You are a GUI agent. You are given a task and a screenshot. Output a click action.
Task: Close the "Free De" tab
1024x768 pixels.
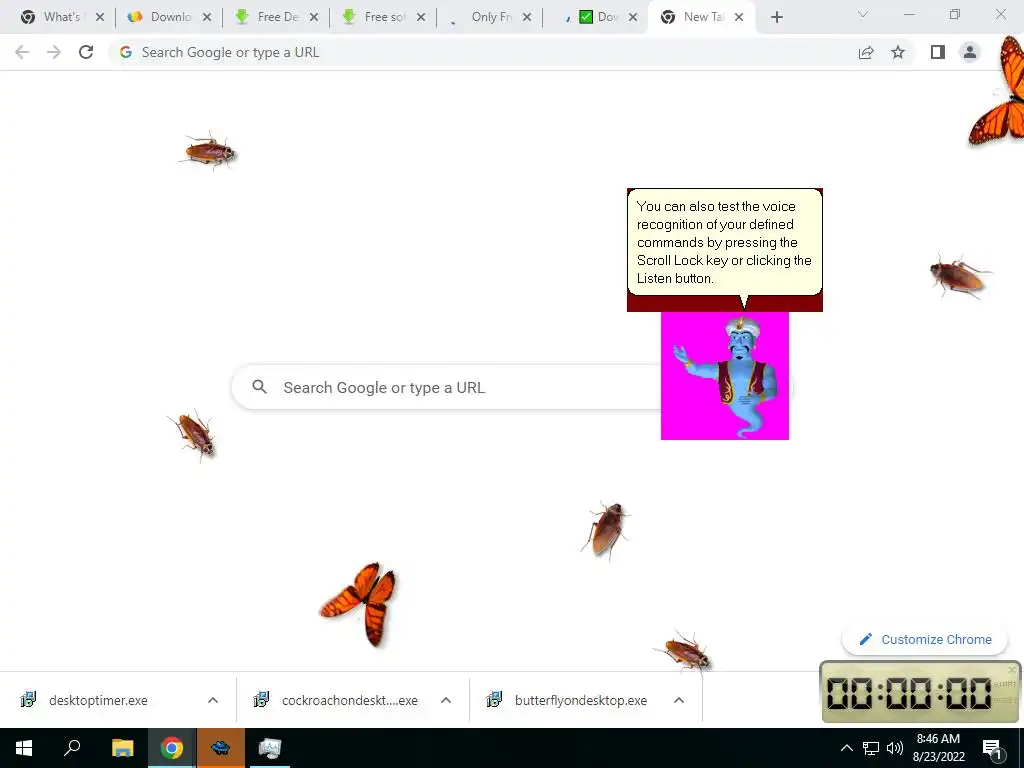[314, 17]
